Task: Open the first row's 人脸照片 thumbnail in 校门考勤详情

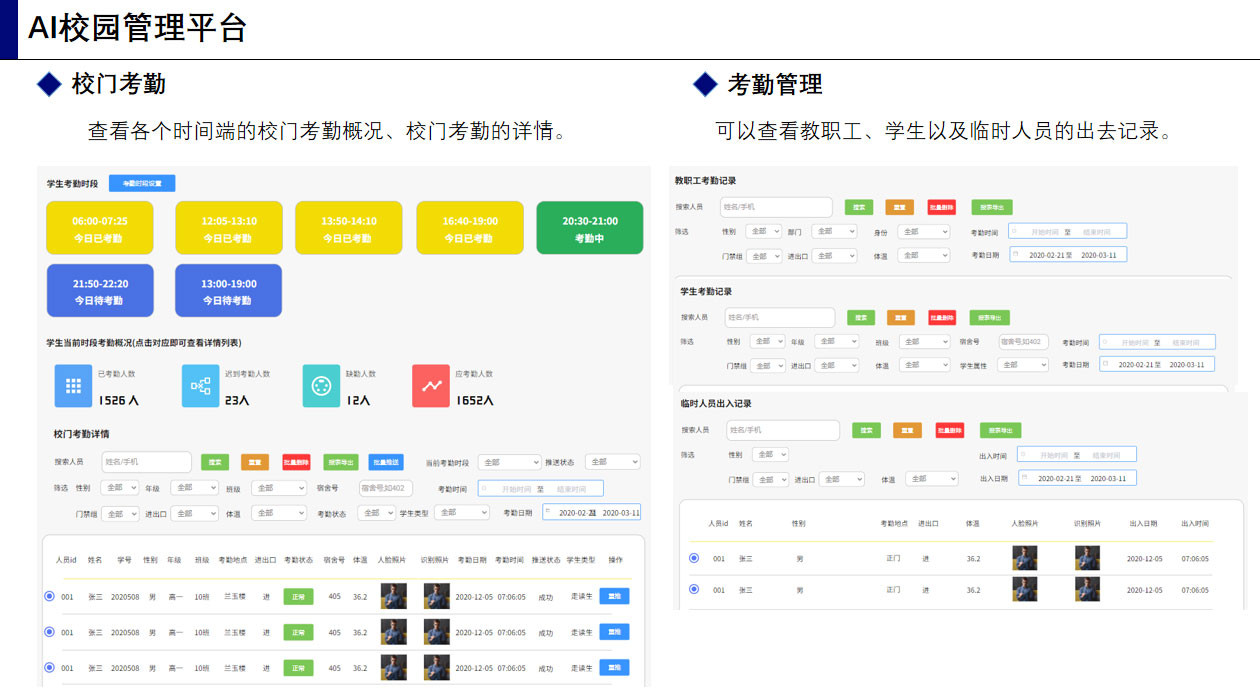Action: point(394,597)
